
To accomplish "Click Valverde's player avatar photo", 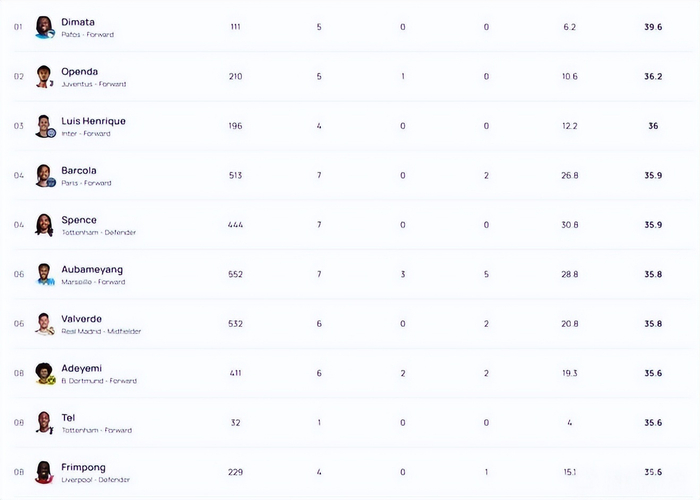I will 44,324.
